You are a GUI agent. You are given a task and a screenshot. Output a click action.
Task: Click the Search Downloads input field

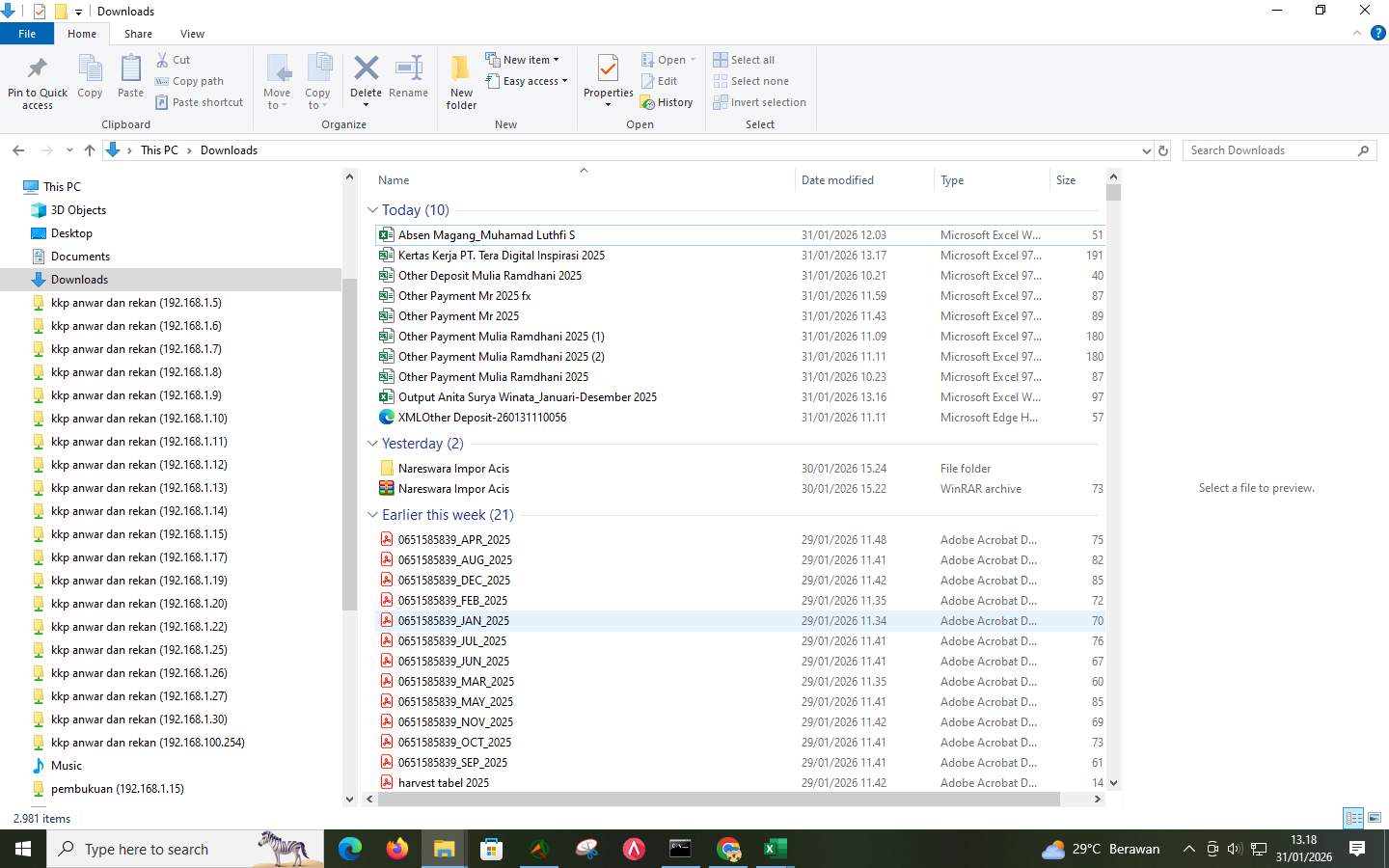click(1264, 150)
